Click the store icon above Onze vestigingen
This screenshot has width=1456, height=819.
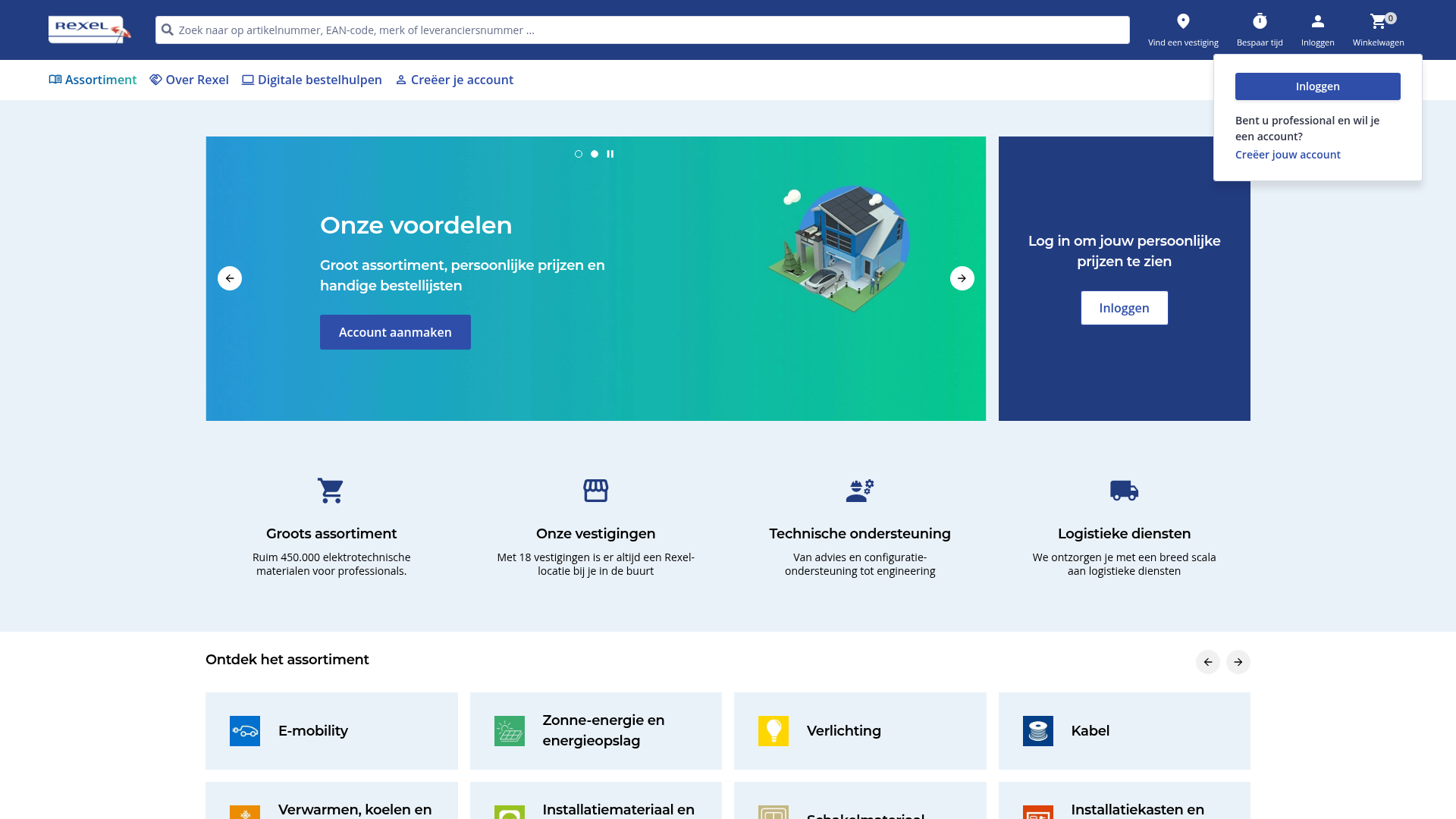(596, 491)
